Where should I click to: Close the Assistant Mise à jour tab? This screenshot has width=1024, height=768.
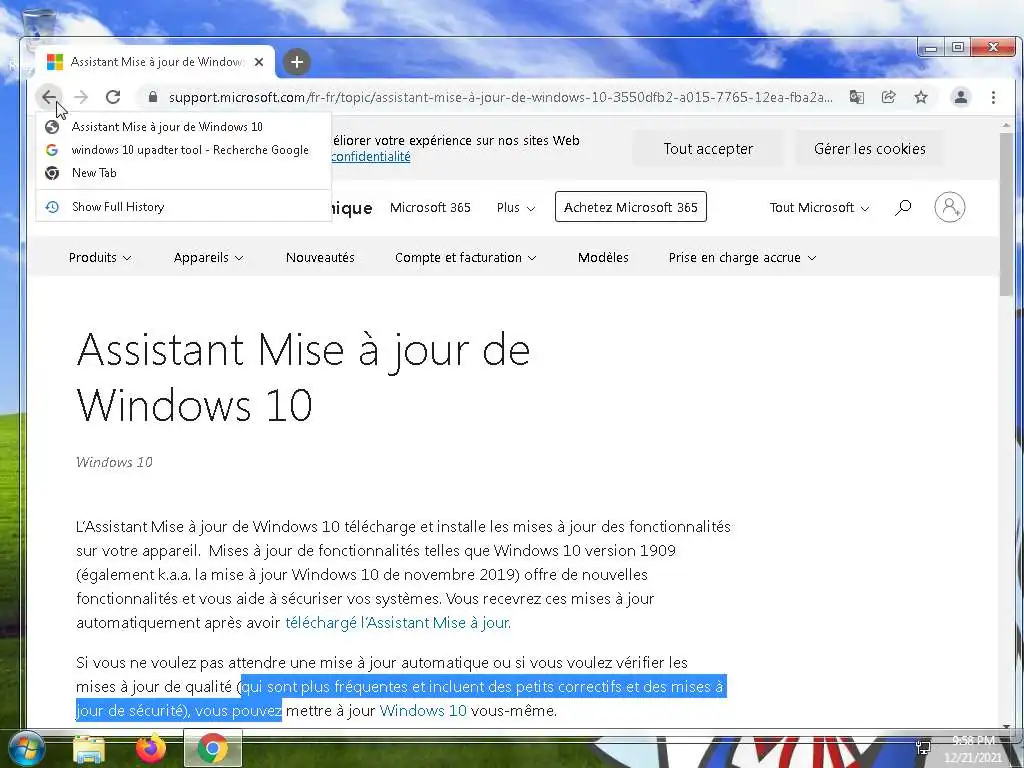click(259, 62)
